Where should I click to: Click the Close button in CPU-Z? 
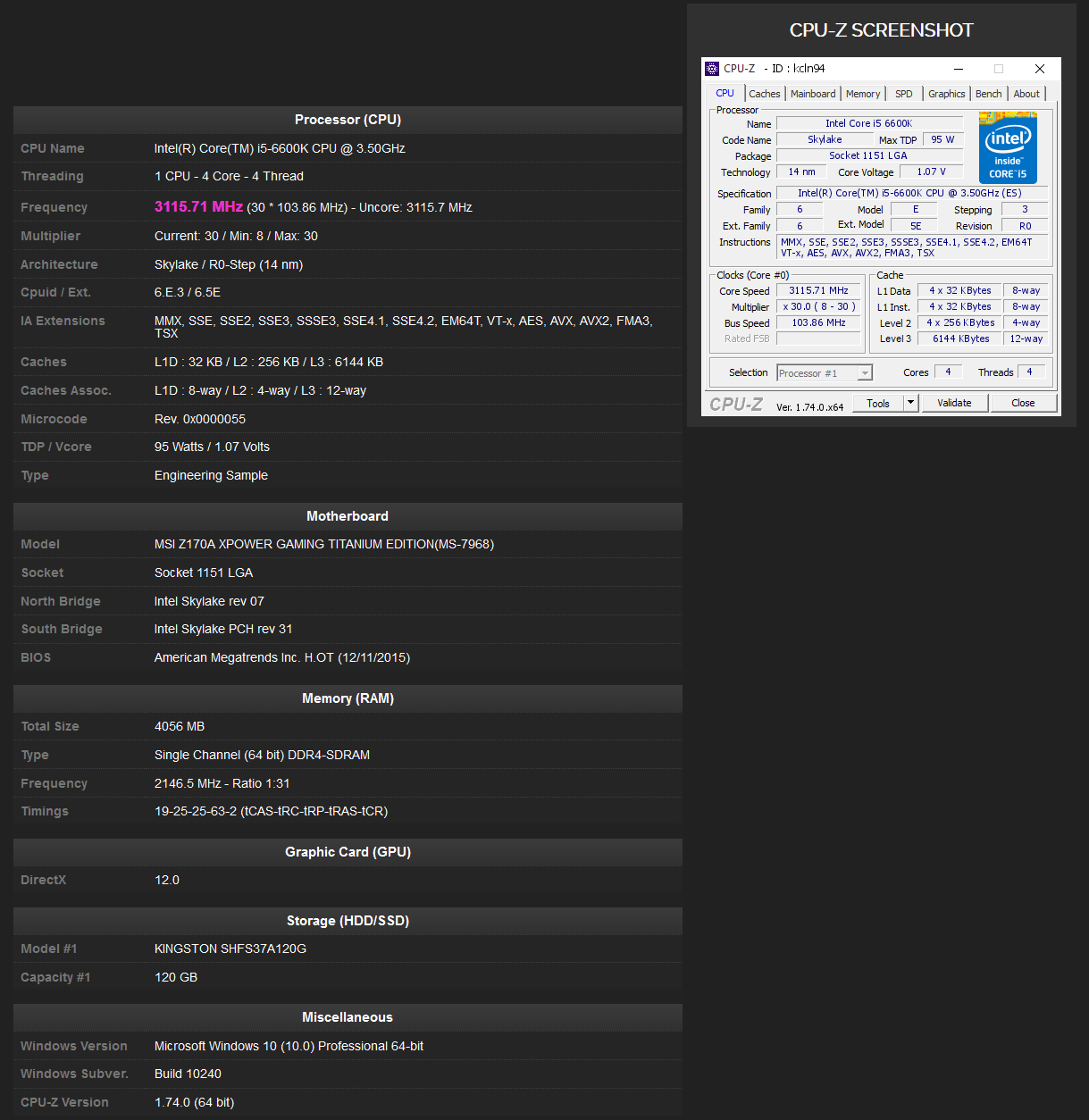[1023, 403]
